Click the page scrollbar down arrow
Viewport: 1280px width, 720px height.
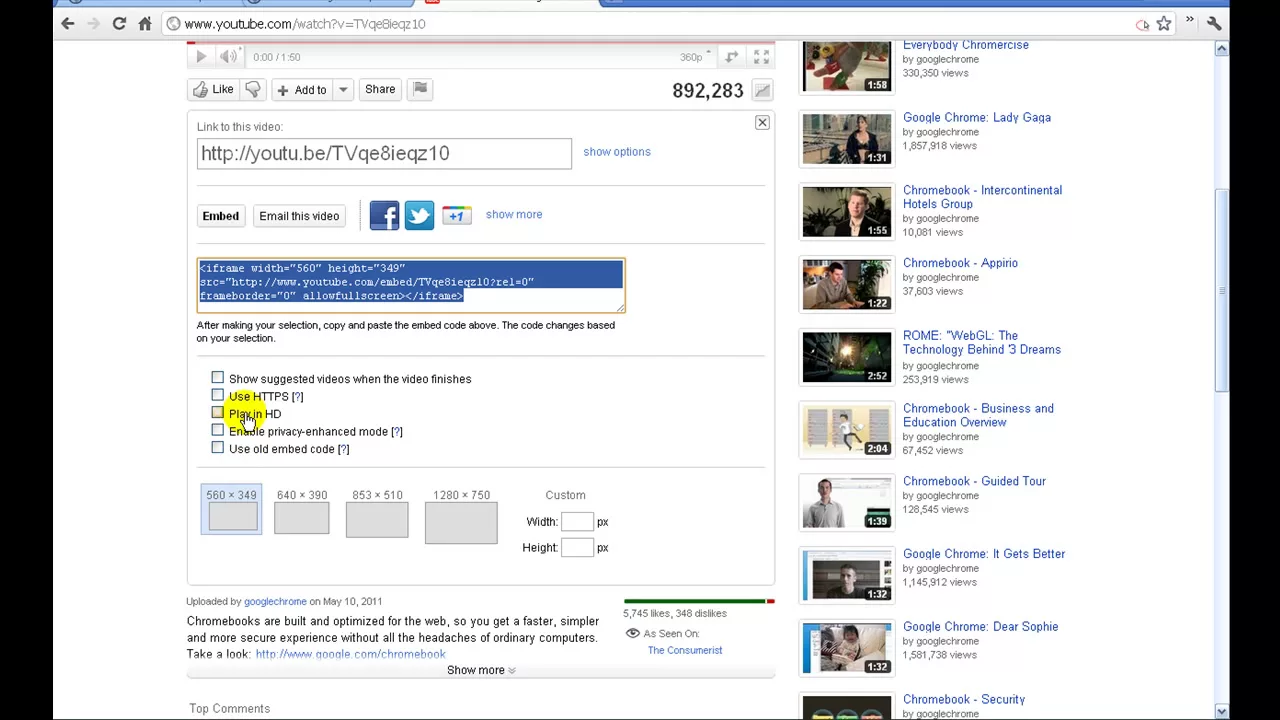click(x=1221, y=711)
